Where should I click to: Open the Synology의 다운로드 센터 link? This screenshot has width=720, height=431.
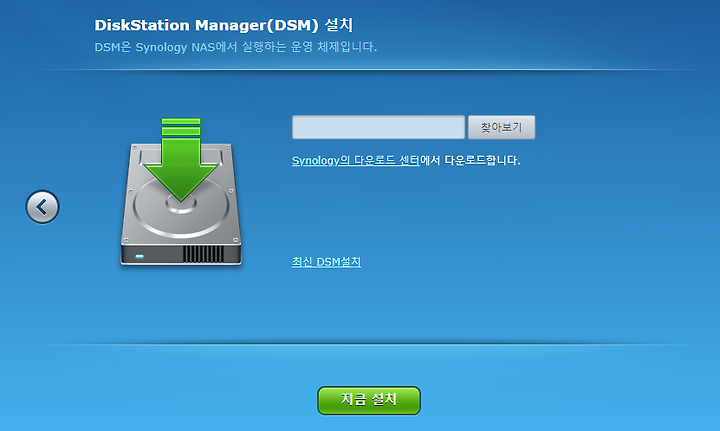[356, 160]
